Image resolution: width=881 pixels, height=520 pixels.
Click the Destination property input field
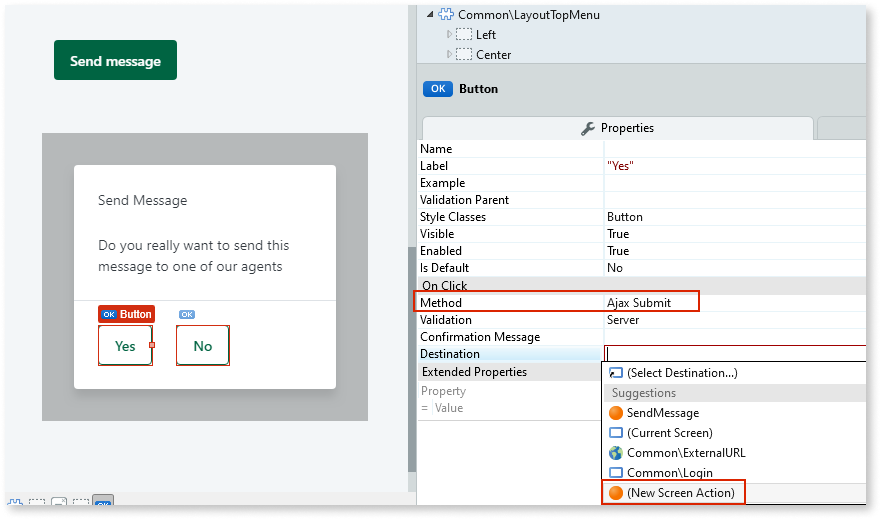click(x=734, y=354)
